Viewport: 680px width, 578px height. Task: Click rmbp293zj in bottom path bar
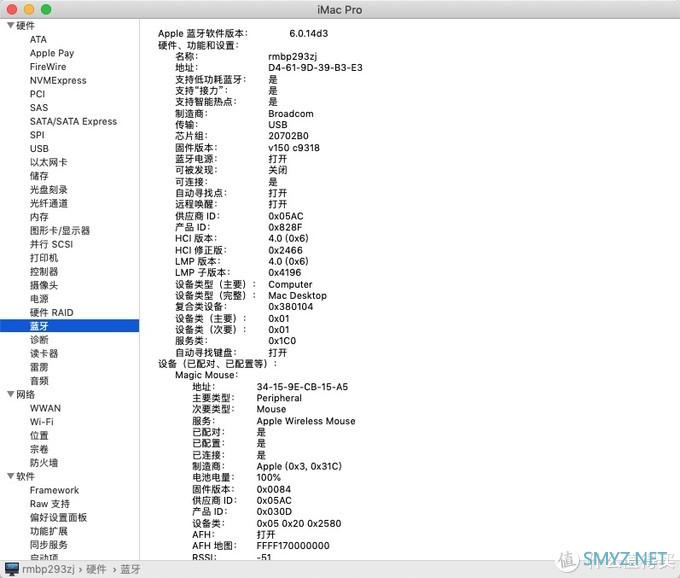pyautogui.click(x=49, y=569)
